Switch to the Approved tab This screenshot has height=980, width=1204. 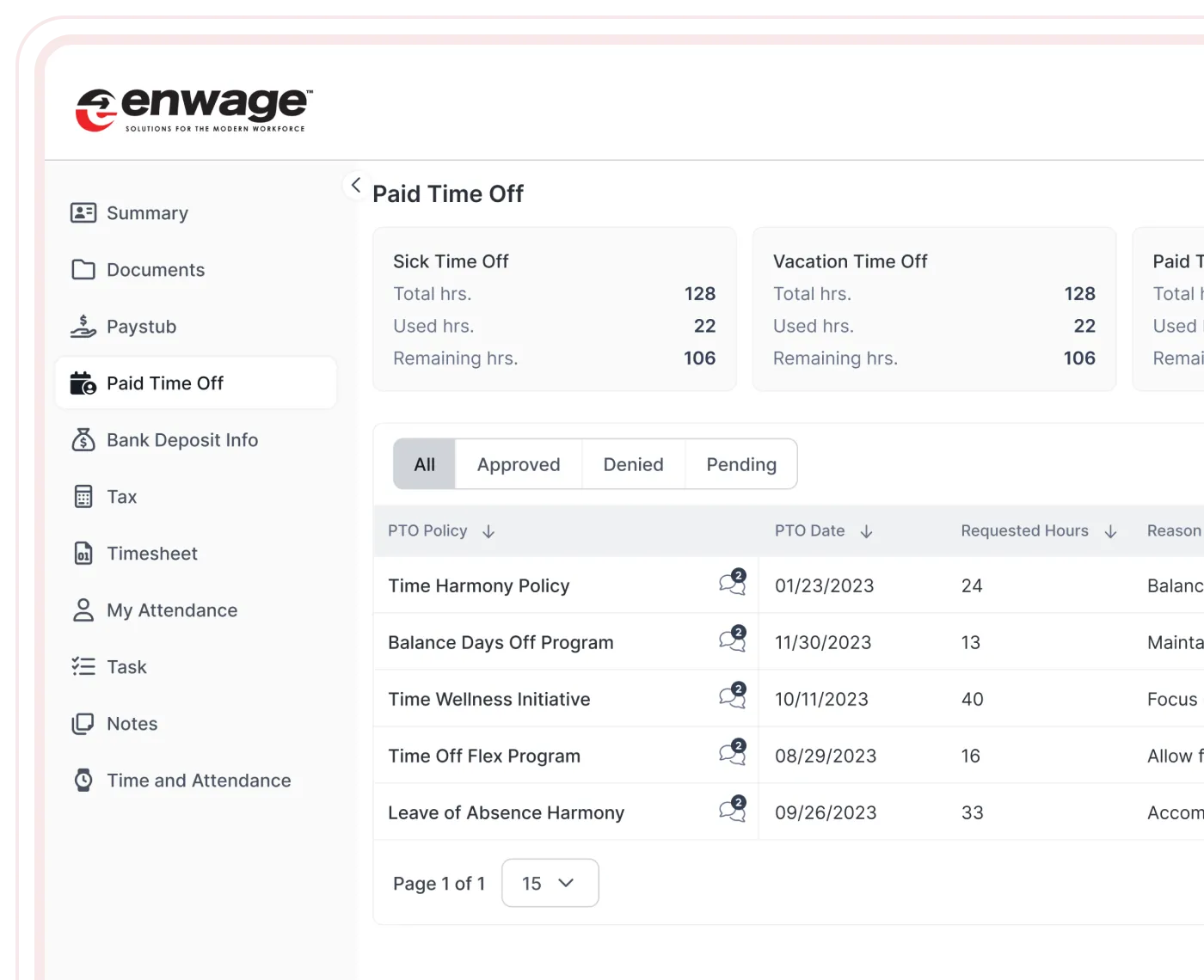coord(518,464)
